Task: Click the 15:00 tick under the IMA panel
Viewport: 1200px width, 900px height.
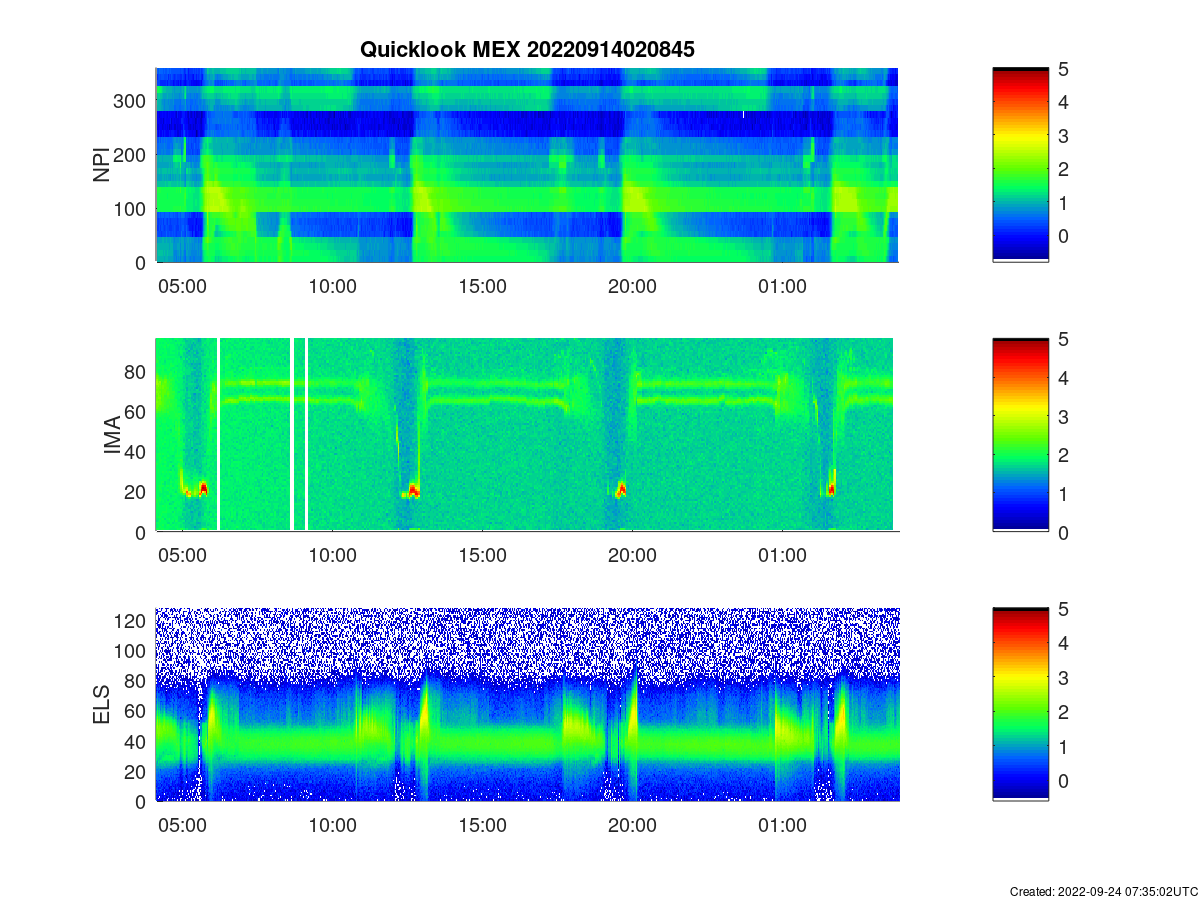Action: pyautogui.click(x=482, y=556)
